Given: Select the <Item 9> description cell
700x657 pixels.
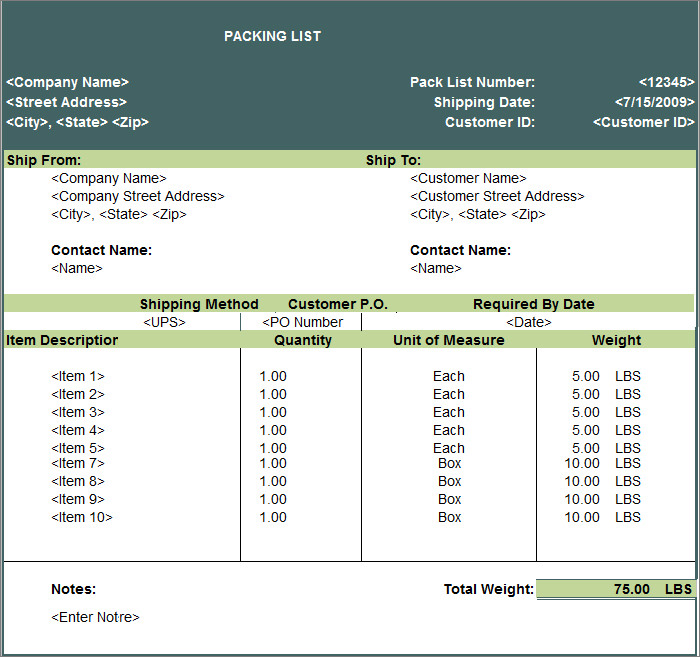Looking at the screenshot, I should [78, 499].
